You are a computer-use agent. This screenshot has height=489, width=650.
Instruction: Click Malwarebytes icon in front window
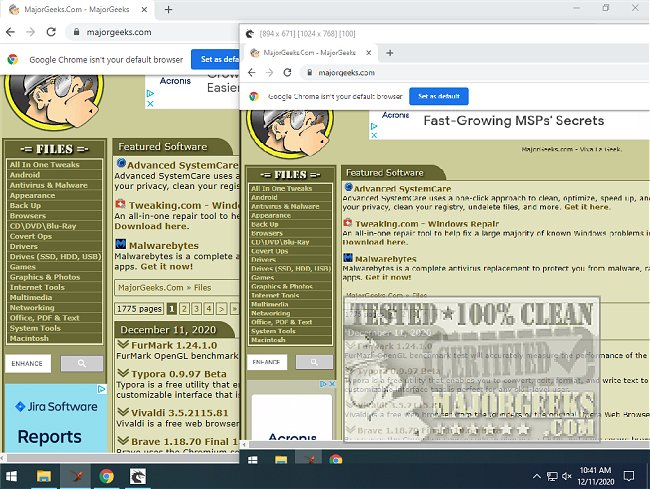(348, 258)
